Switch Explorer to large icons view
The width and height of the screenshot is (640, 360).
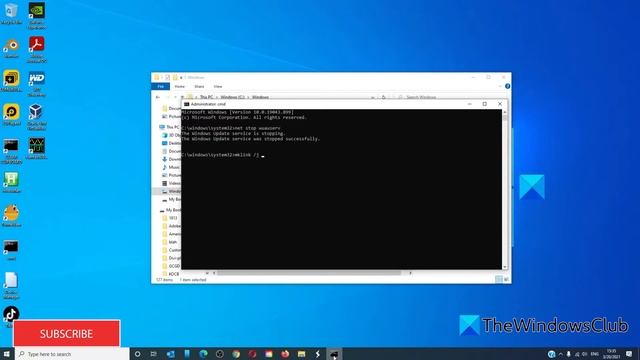pos(507,280)
